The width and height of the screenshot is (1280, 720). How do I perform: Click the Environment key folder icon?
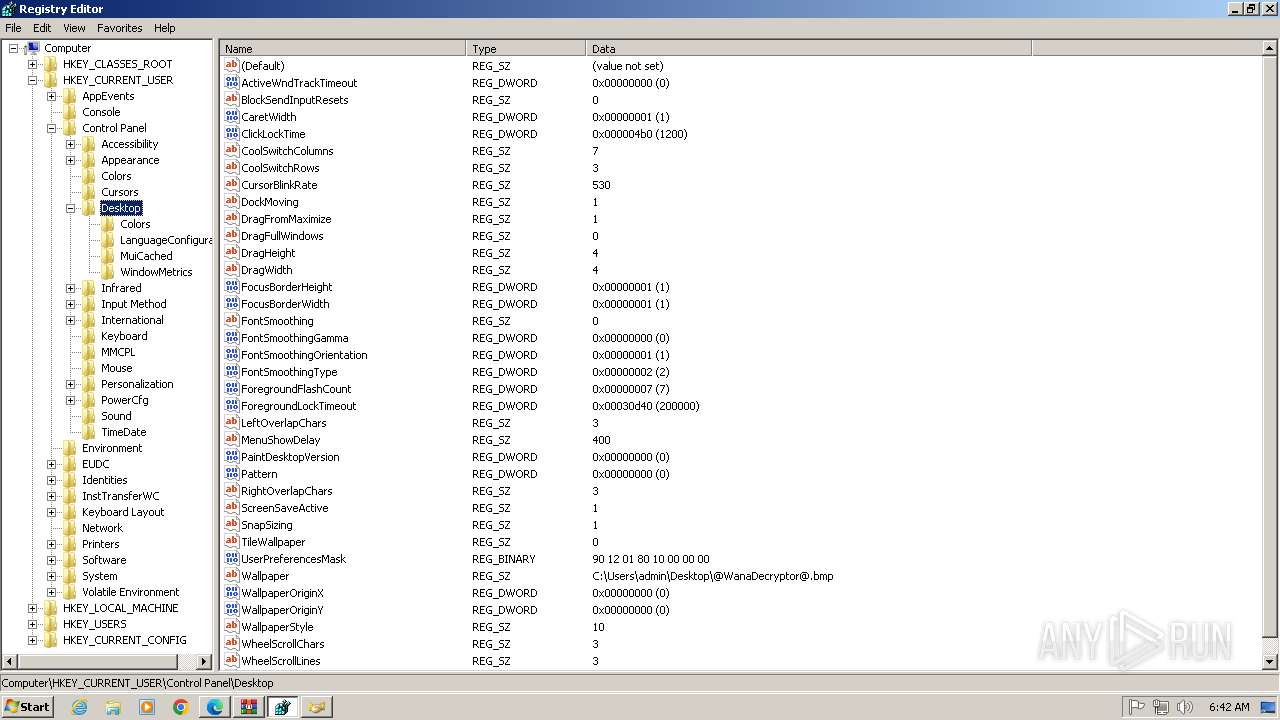(x=70, y=448)
